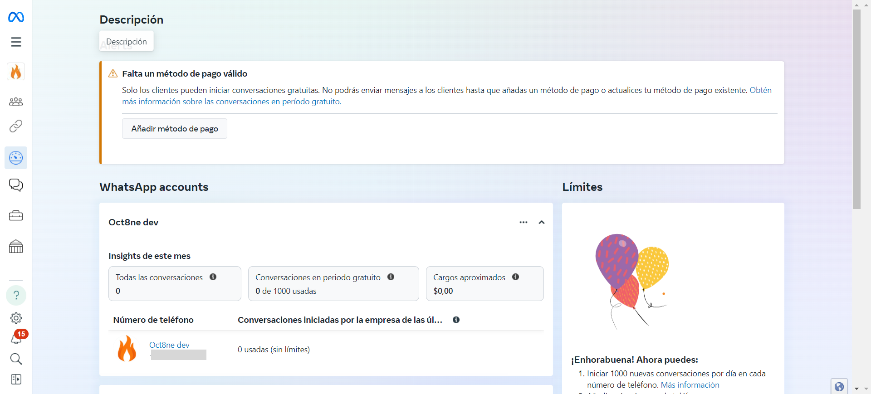Screen dimensions: 871x394
Task: Click the search magnifier icon
Action: pyautogui.click(x=16, y=359)
